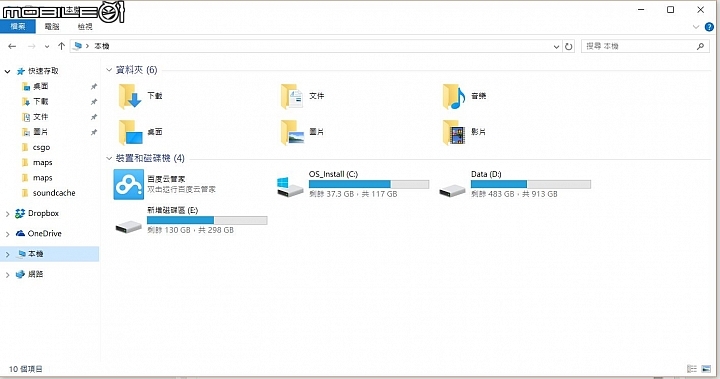Select OneDrive in navigation pane
Image resolution: width=720 pixels, height=379 pixels.
click(x=45, y=233)
